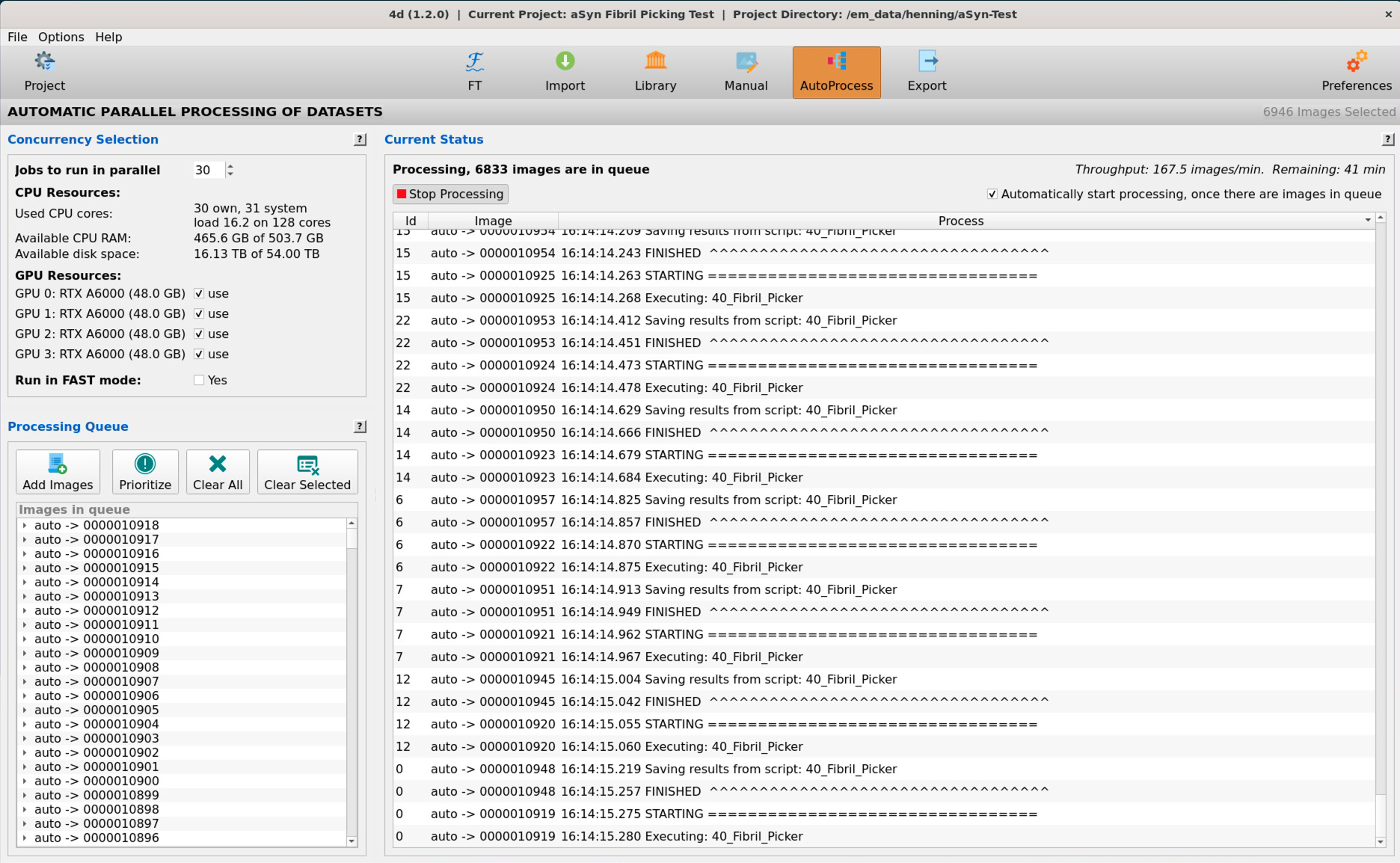Show help for Current Status

[1388, 139]
